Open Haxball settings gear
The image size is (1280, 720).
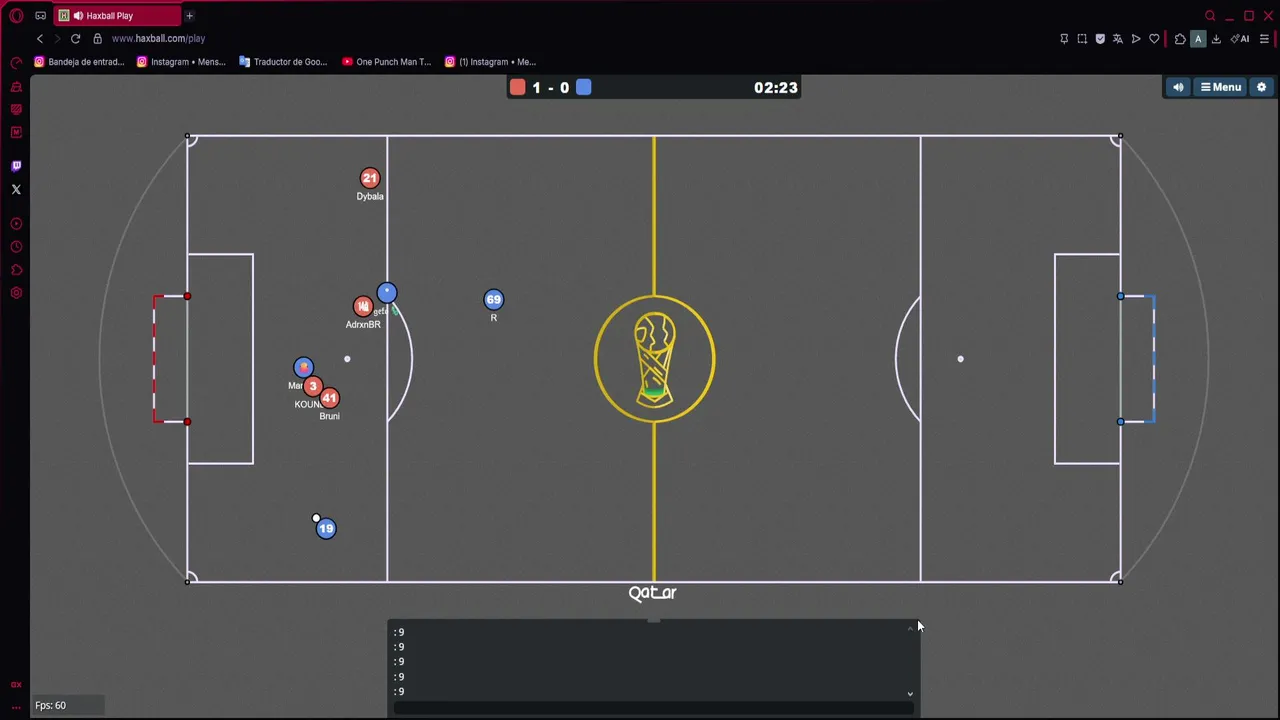(1261, 87)
